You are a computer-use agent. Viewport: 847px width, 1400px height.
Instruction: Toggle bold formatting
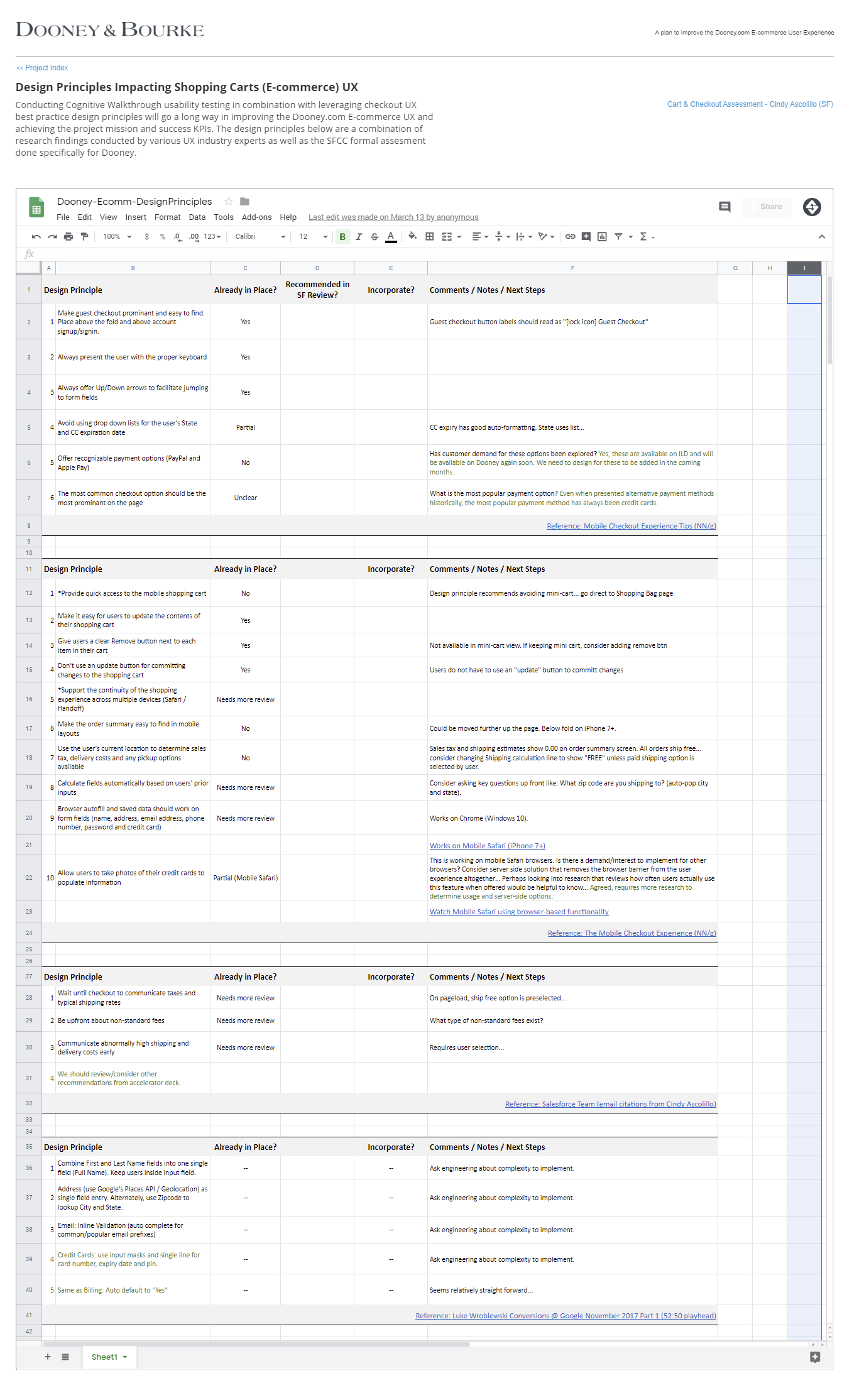click(342, 237)
